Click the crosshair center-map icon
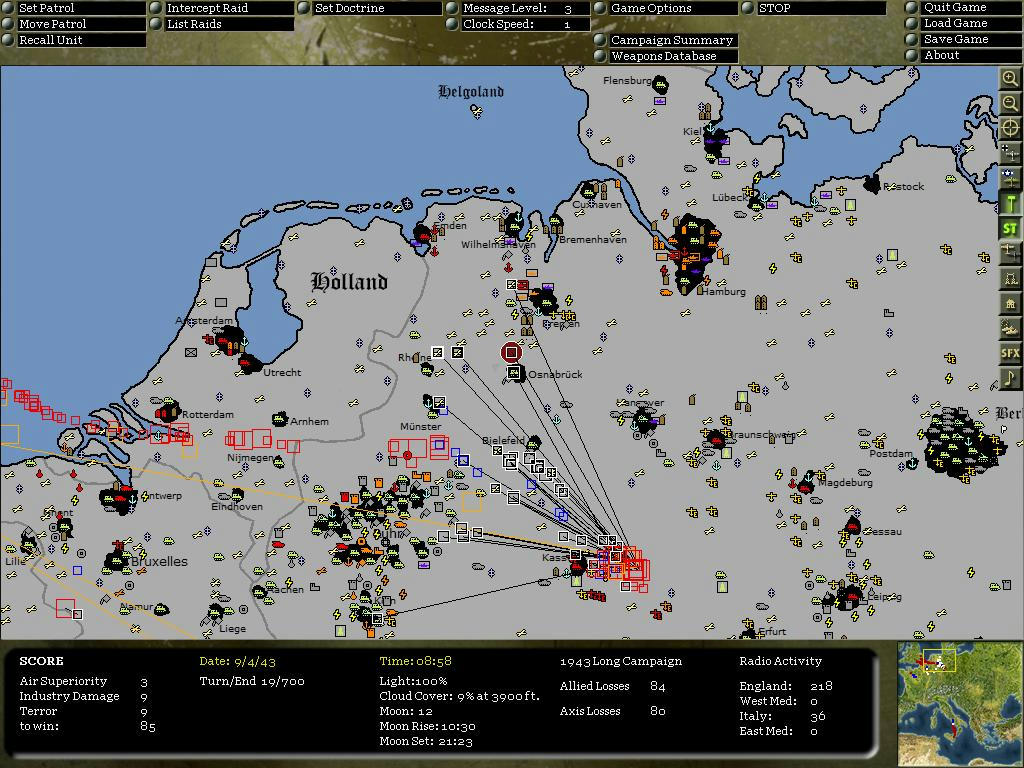 point(1010,128)
